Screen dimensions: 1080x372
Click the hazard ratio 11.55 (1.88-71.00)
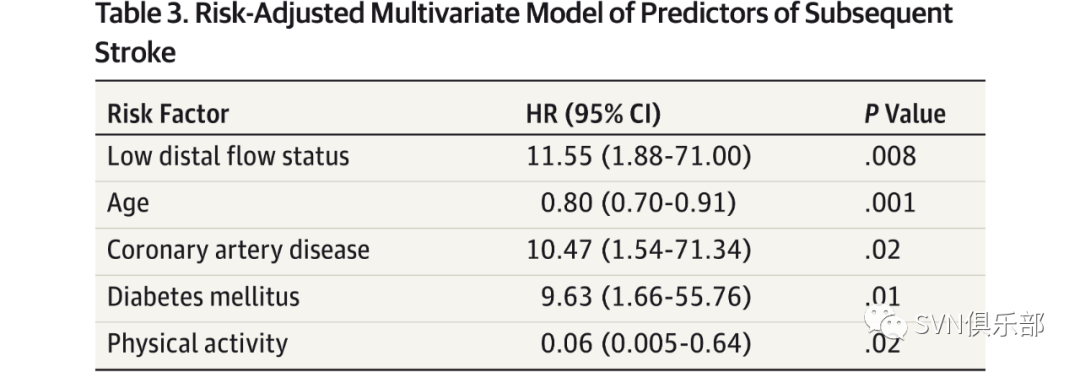pos(638,156)
